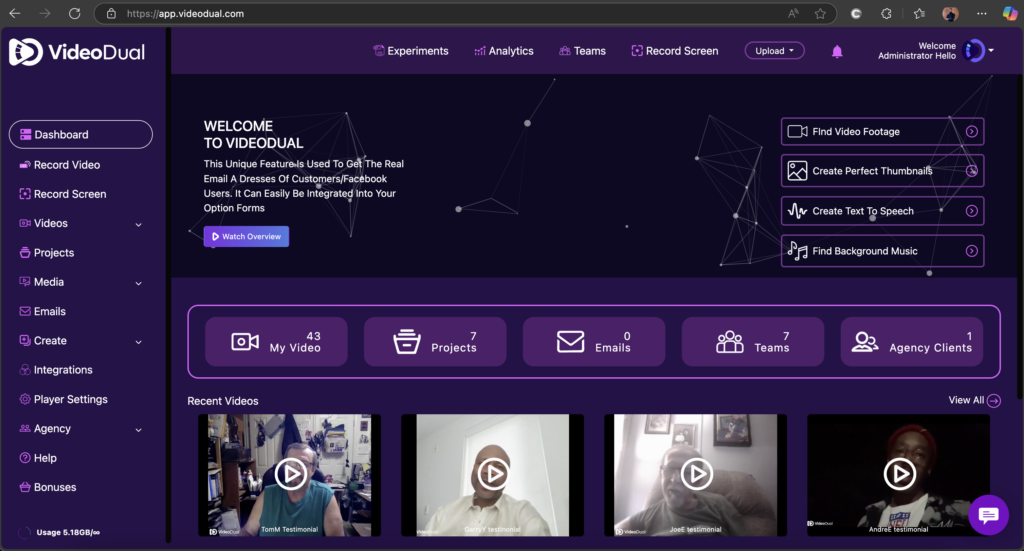1024x551 pixels.
Task: Open Experiments in top navigation
Action: [411, 51]
